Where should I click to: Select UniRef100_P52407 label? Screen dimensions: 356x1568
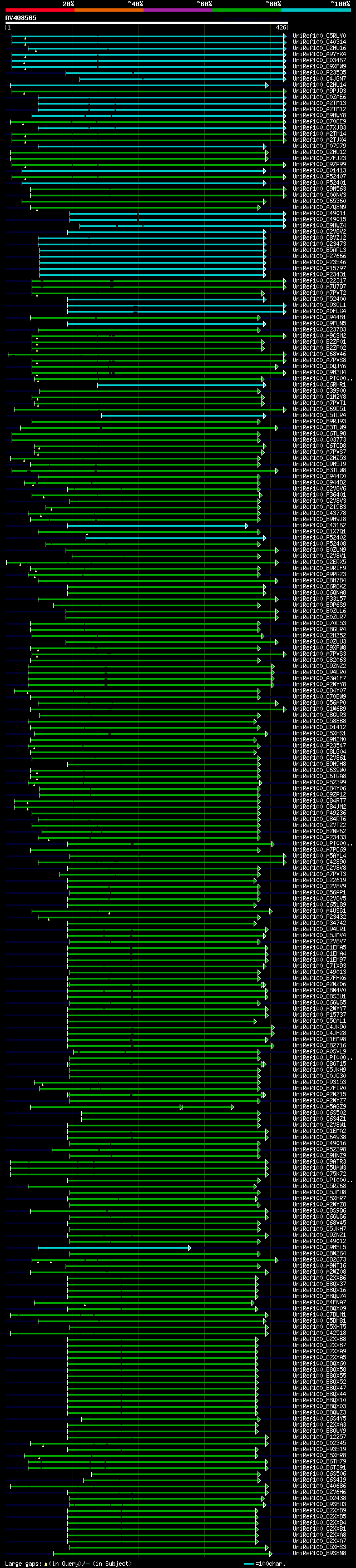point(319,176)
